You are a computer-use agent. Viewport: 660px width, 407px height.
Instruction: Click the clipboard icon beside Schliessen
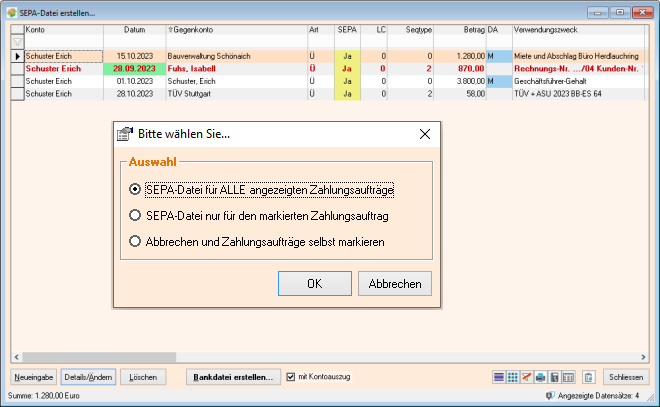(x=588, y=377)
